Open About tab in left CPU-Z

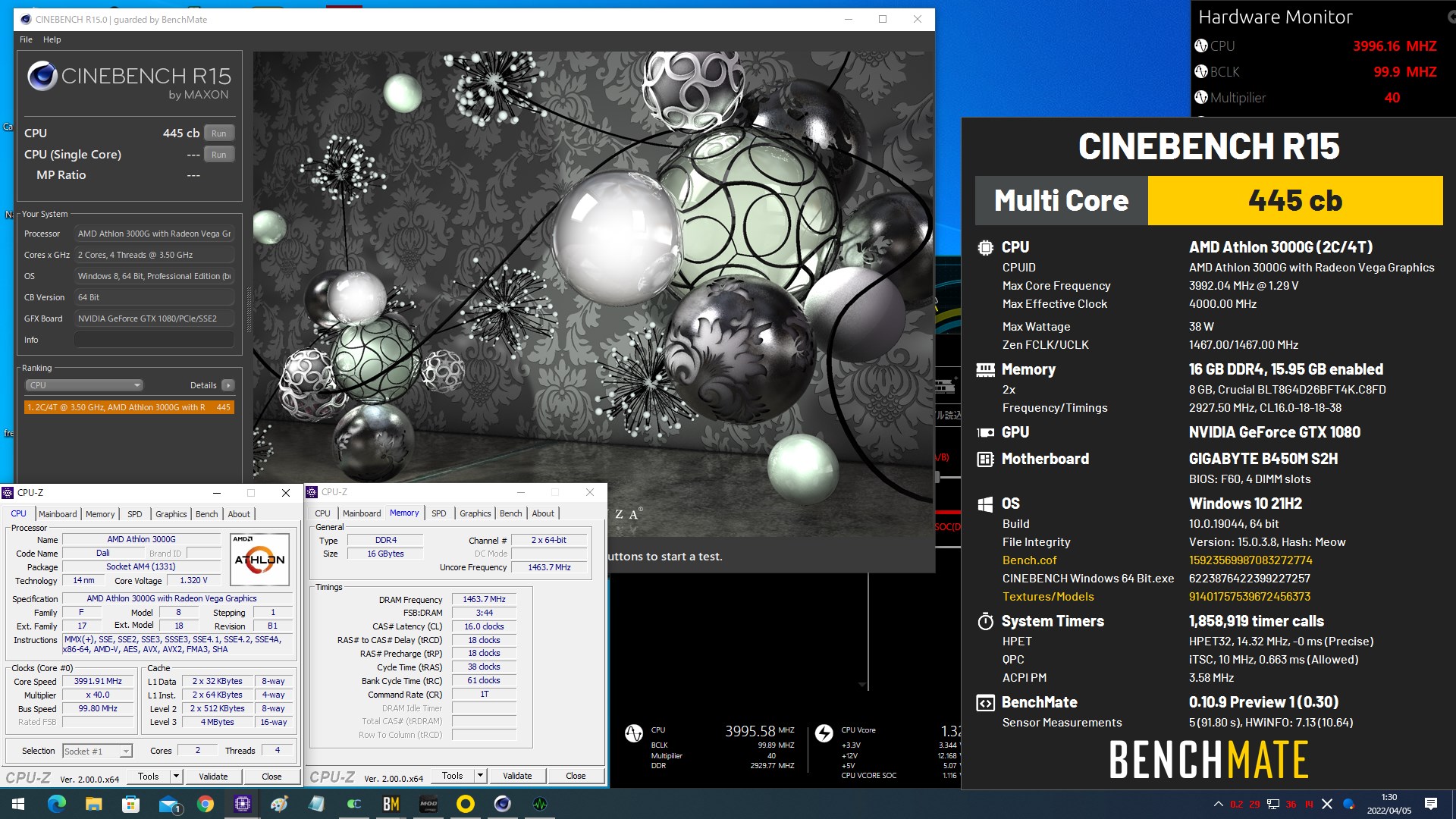click(x=239, y=514)
